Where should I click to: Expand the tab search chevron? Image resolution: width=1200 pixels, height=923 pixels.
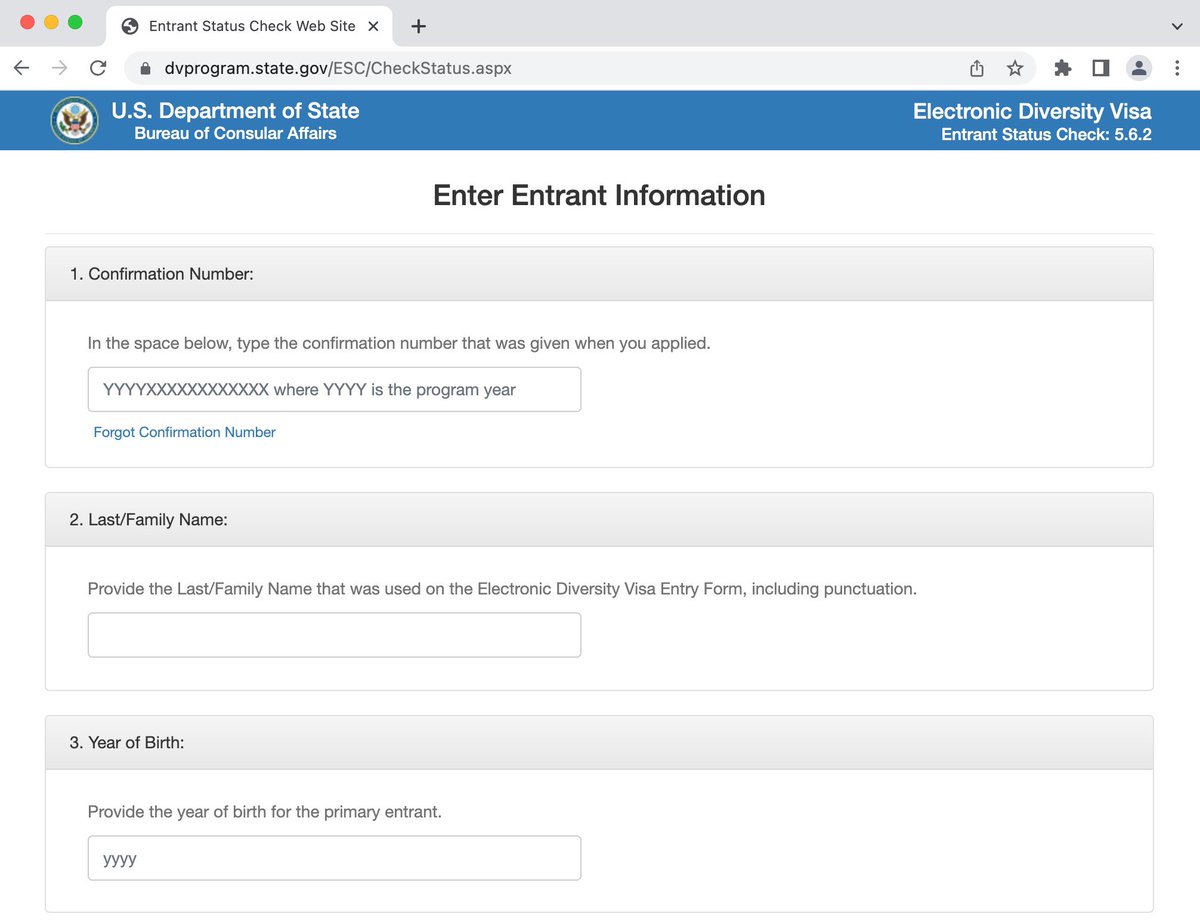coord(1177,27)
